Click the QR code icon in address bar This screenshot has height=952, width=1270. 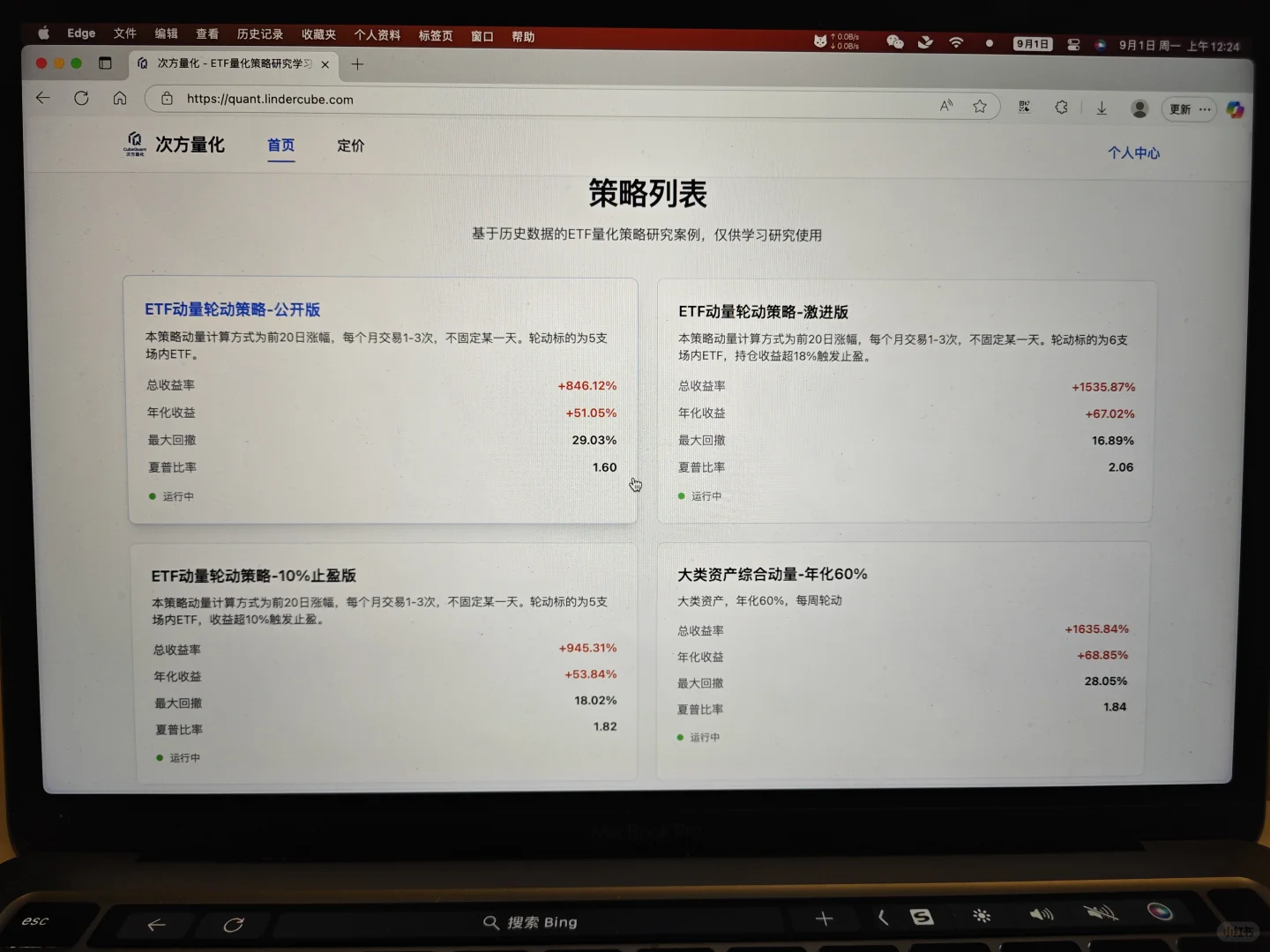[x=1024, y=106]
